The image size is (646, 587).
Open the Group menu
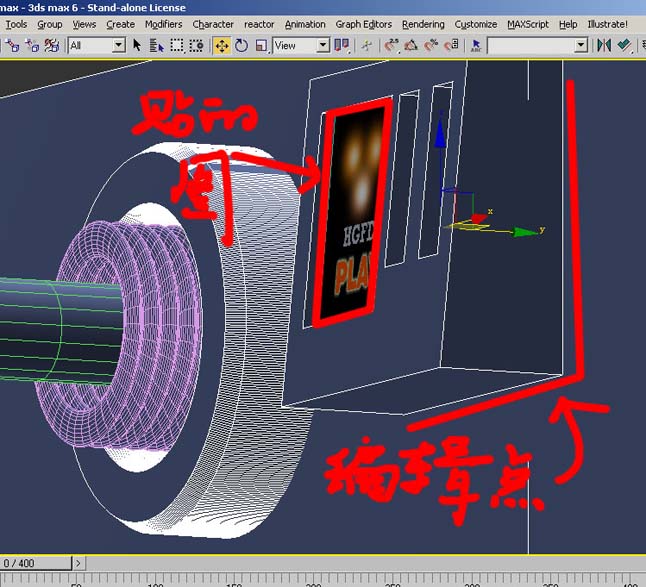click(49, 24)
